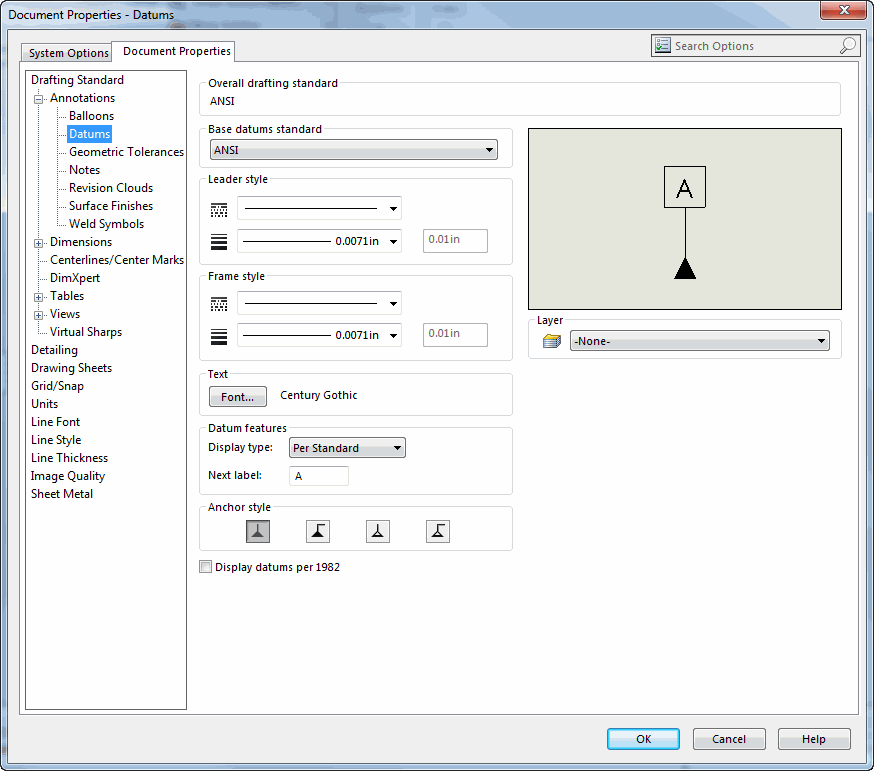Screen dimensions: 874x771
Task: Select Virtual Sharps in the tree
Action: [86, 332]
